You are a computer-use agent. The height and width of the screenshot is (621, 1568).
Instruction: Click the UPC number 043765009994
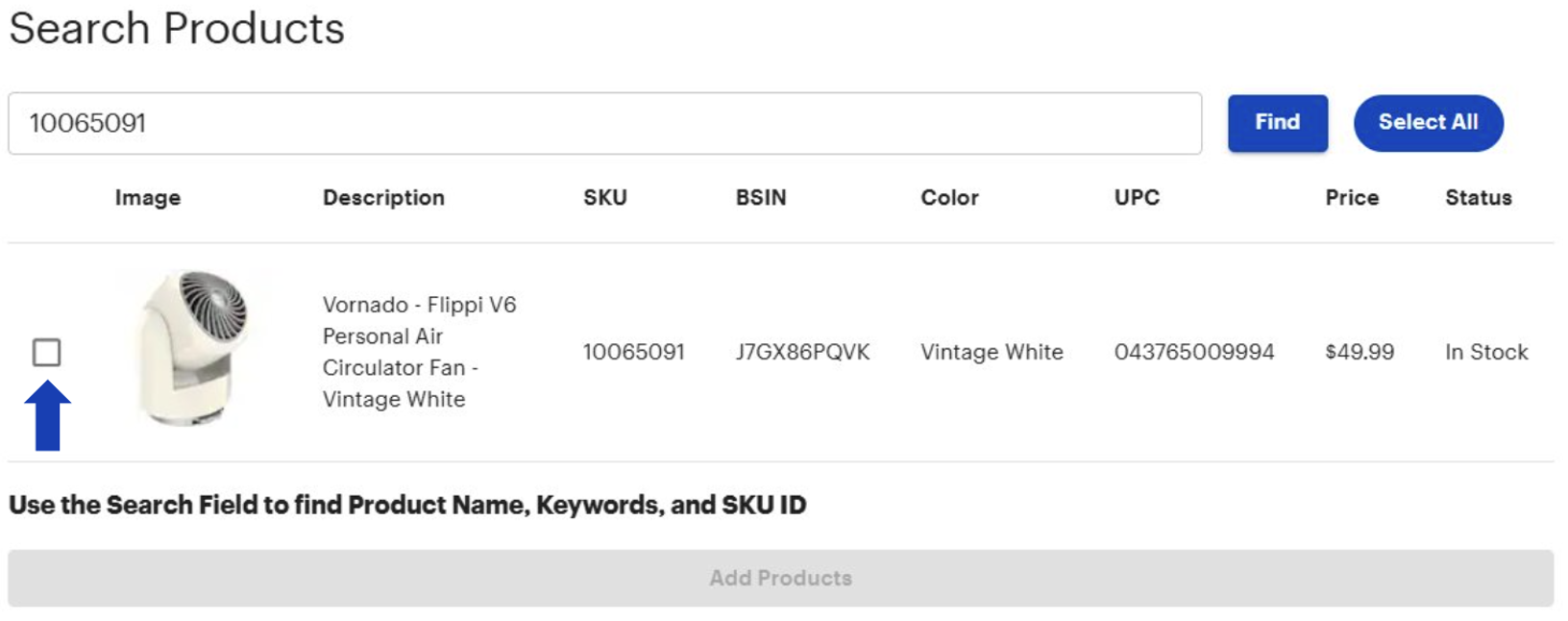click(1194, 352)
